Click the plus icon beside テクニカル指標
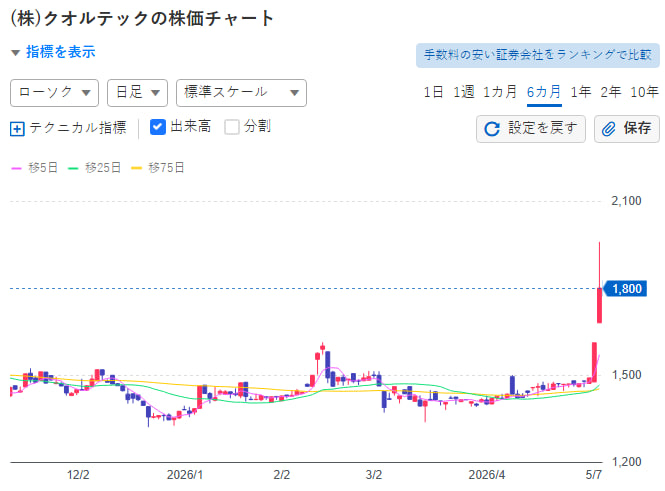 (17, 128)
